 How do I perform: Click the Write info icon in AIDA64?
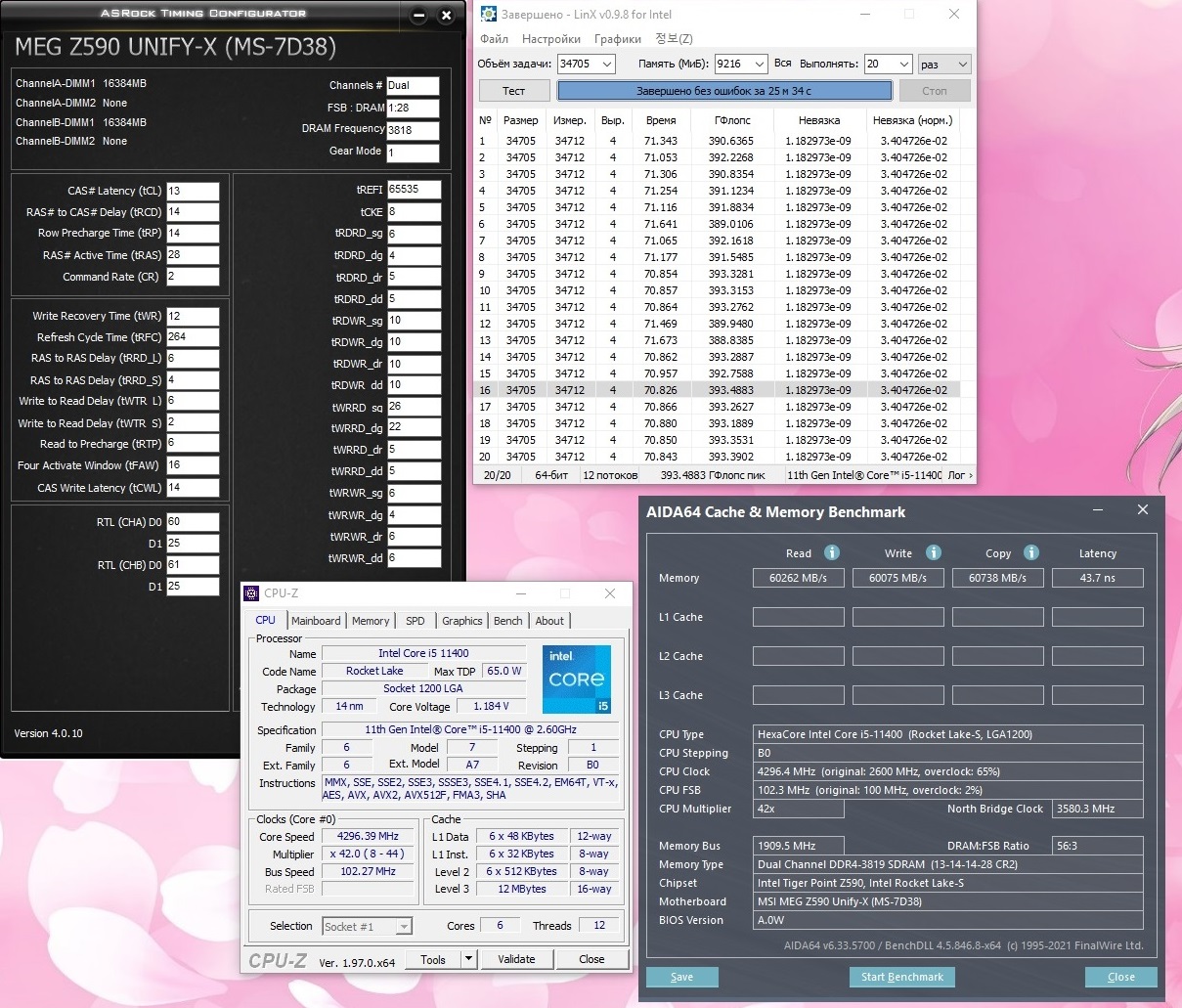point(934,552)
